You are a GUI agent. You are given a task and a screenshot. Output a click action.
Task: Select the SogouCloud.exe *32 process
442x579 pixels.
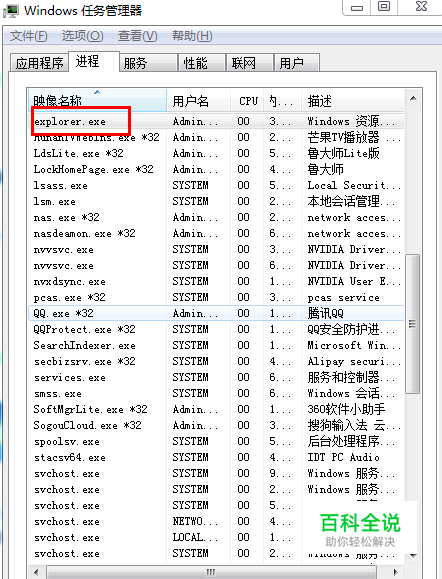[216, 425]
